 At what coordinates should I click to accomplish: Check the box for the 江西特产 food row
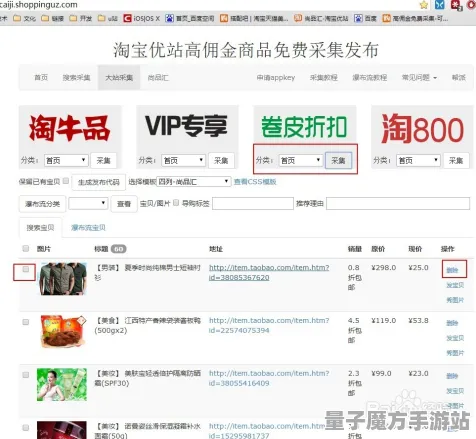[x=26, y=322]
